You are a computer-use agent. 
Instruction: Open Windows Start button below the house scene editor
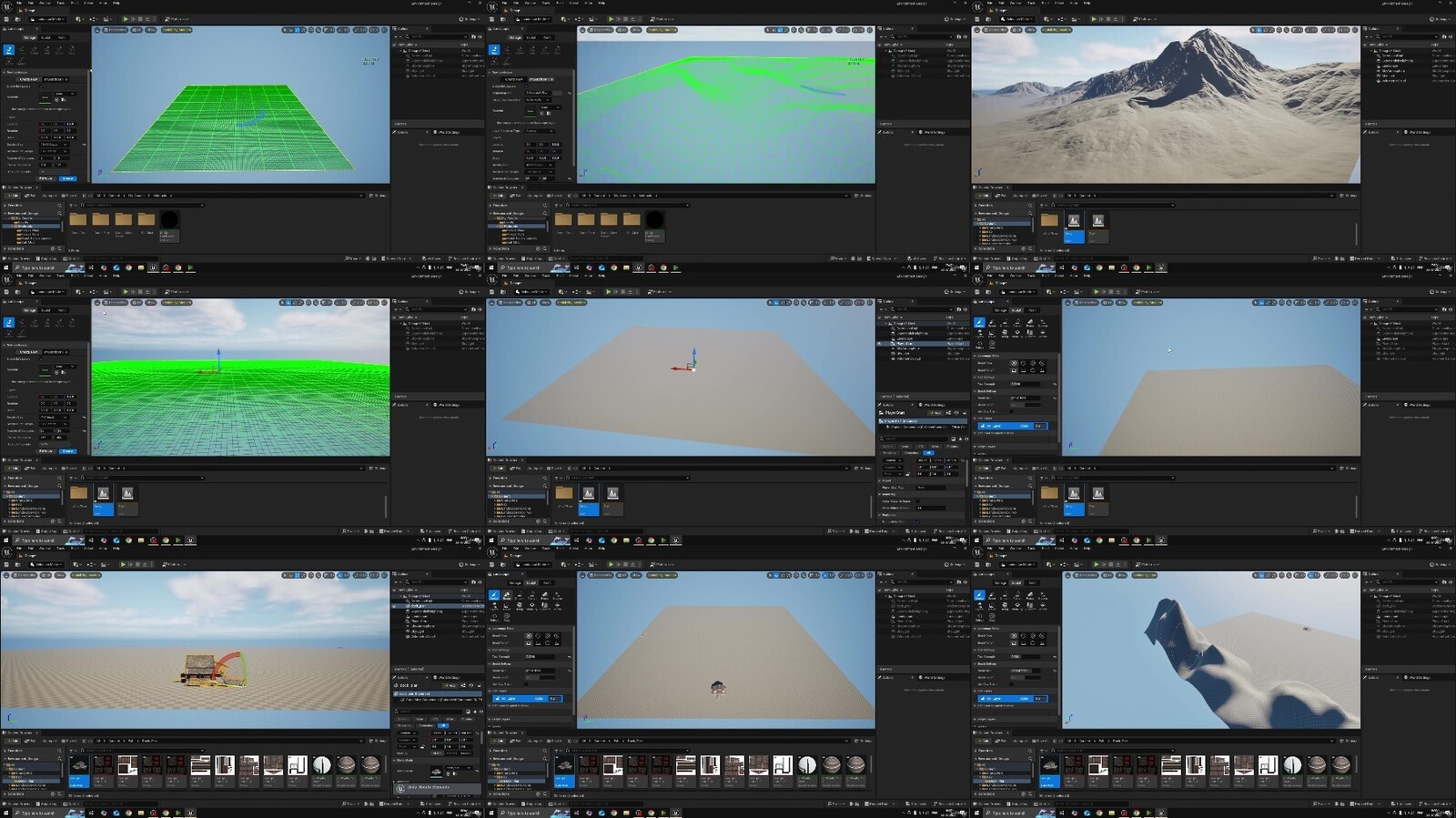(x=5, y=813)
